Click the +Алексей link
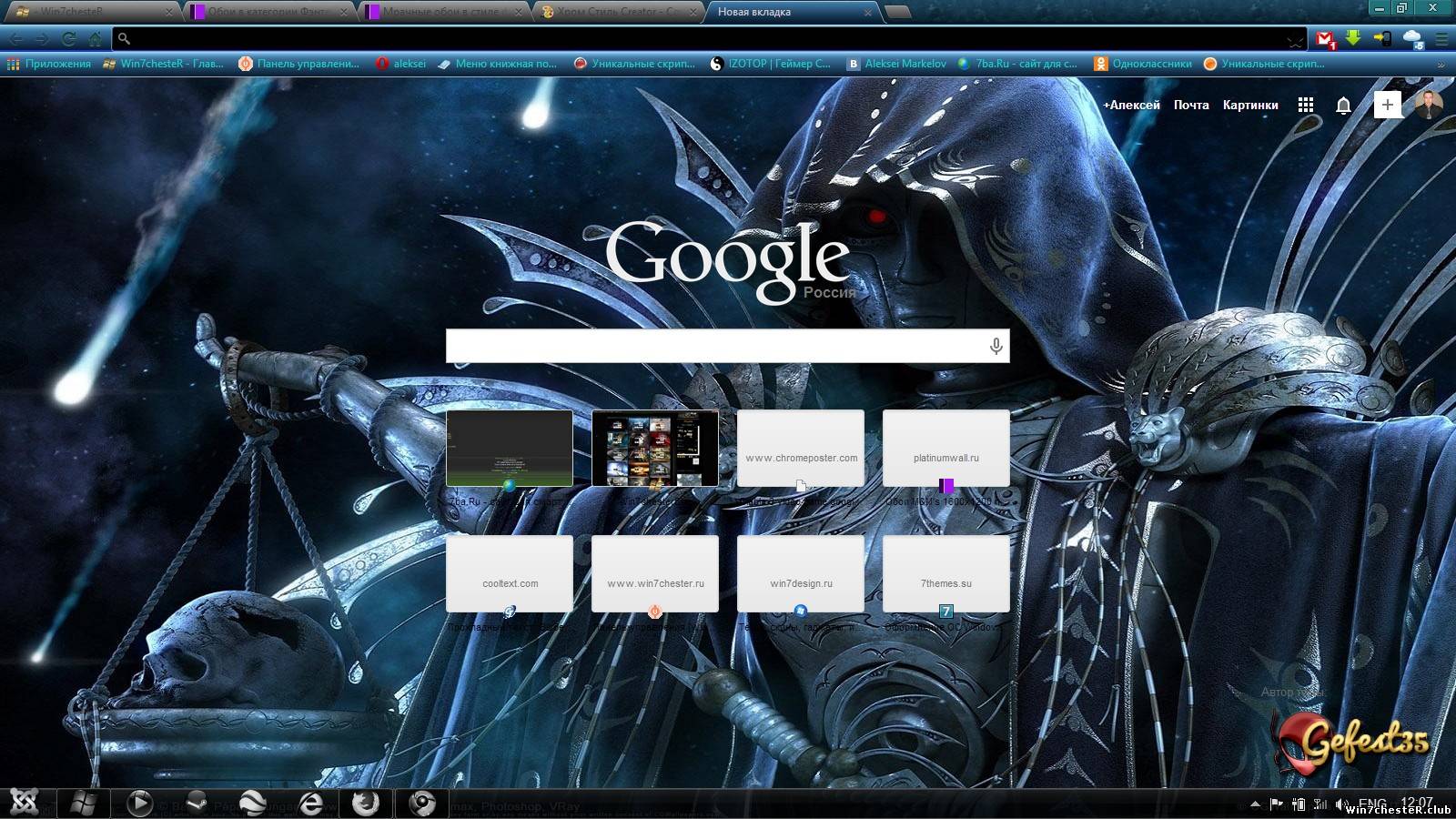This screenshot has height=819, width=1456. click(x=1131, y=105)
